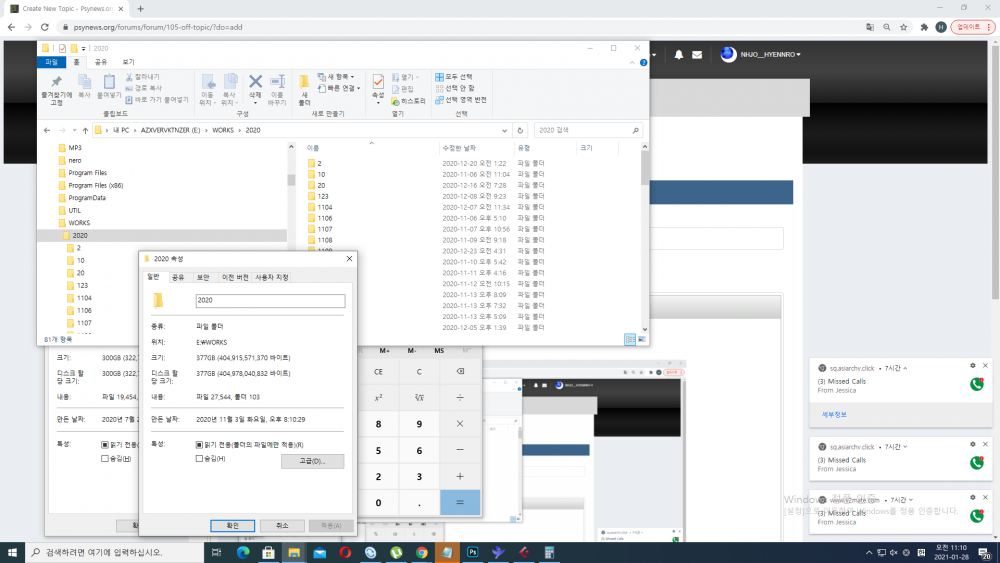Switch to the 보안 tab in properties
Image resolution: width=1000 pixels, height=563 pixels.
click(203, 277)
